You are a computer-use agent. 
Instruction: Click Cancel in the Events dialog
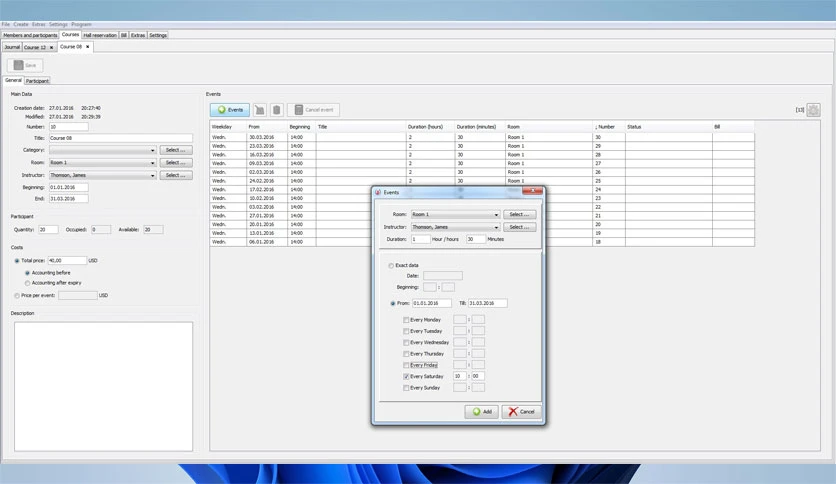tap(521, 412)
